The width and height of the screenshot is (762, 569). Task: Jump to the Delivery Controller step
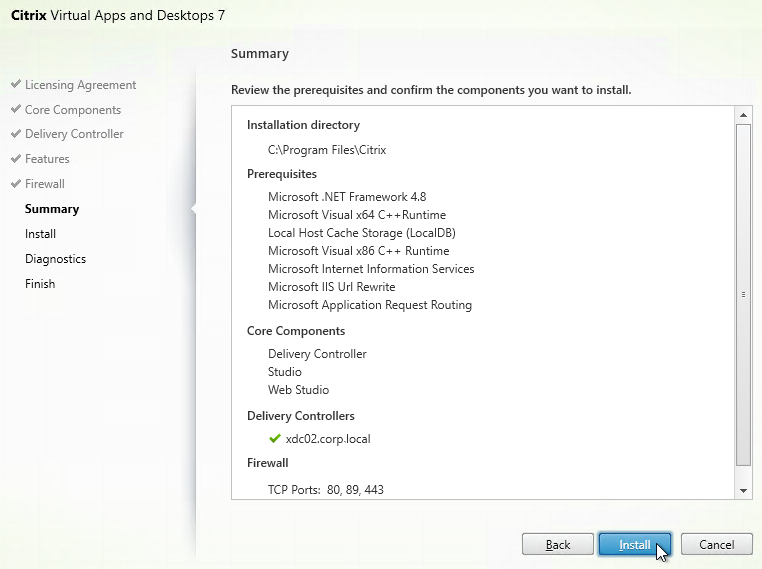click(74, 134)
